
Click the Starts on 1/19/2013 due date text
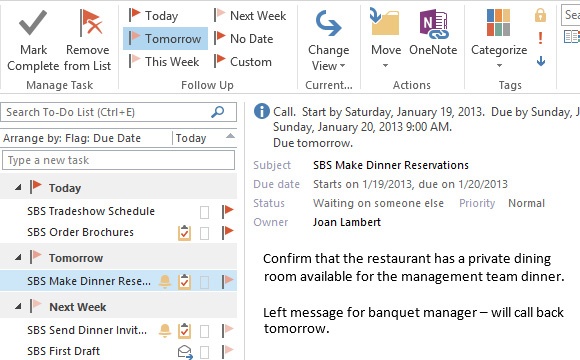click(x=410, y=184)
